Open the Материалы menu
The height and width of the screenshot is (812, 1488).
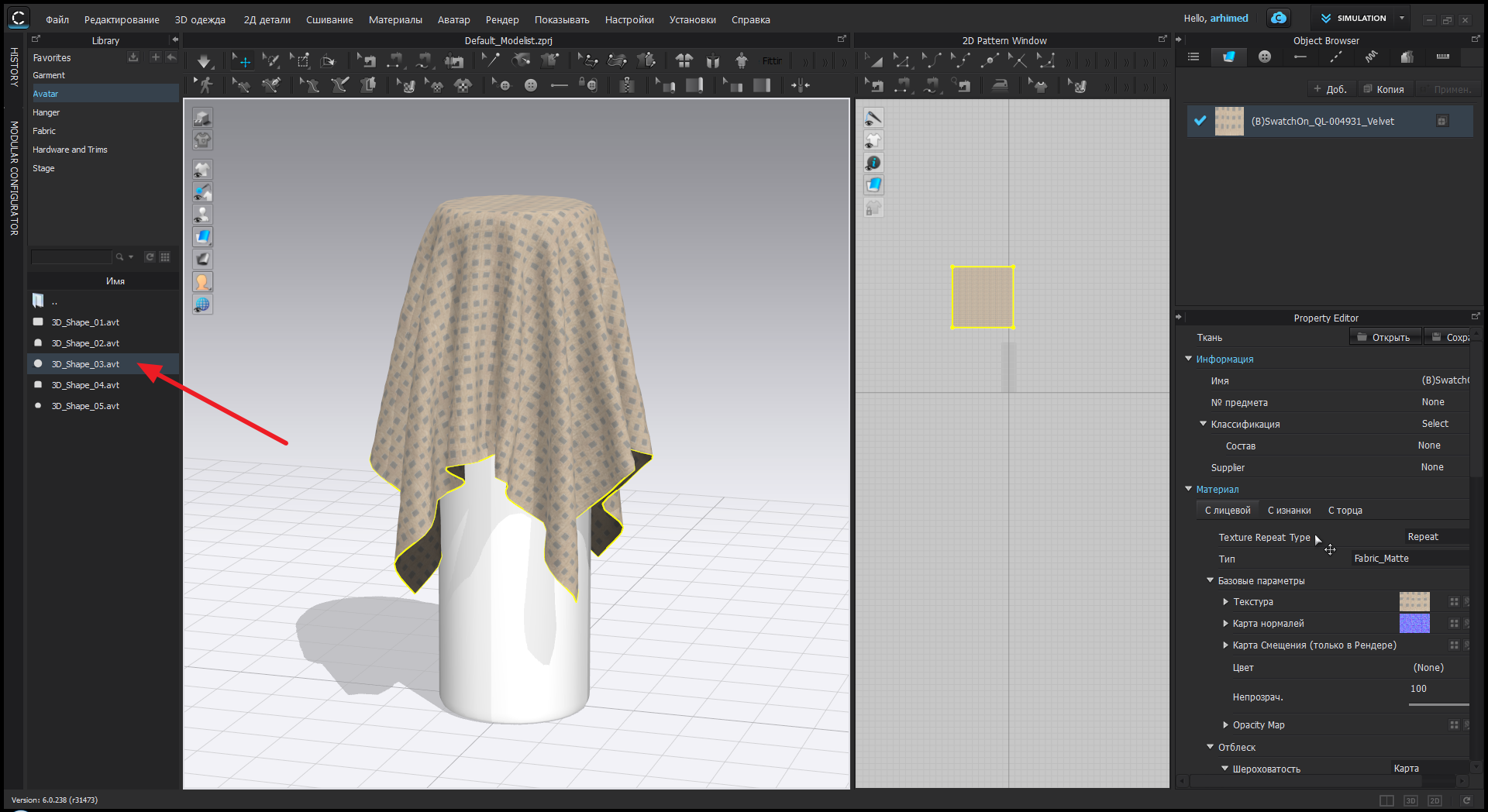pyautogui.click(x=395, y=19)
